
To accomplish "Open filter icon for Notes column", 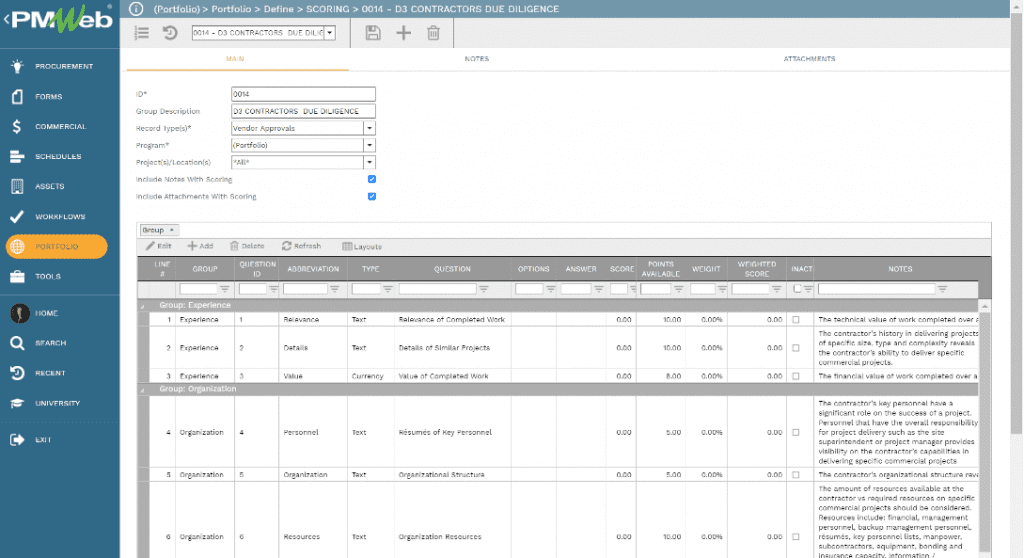I will 942,289.
